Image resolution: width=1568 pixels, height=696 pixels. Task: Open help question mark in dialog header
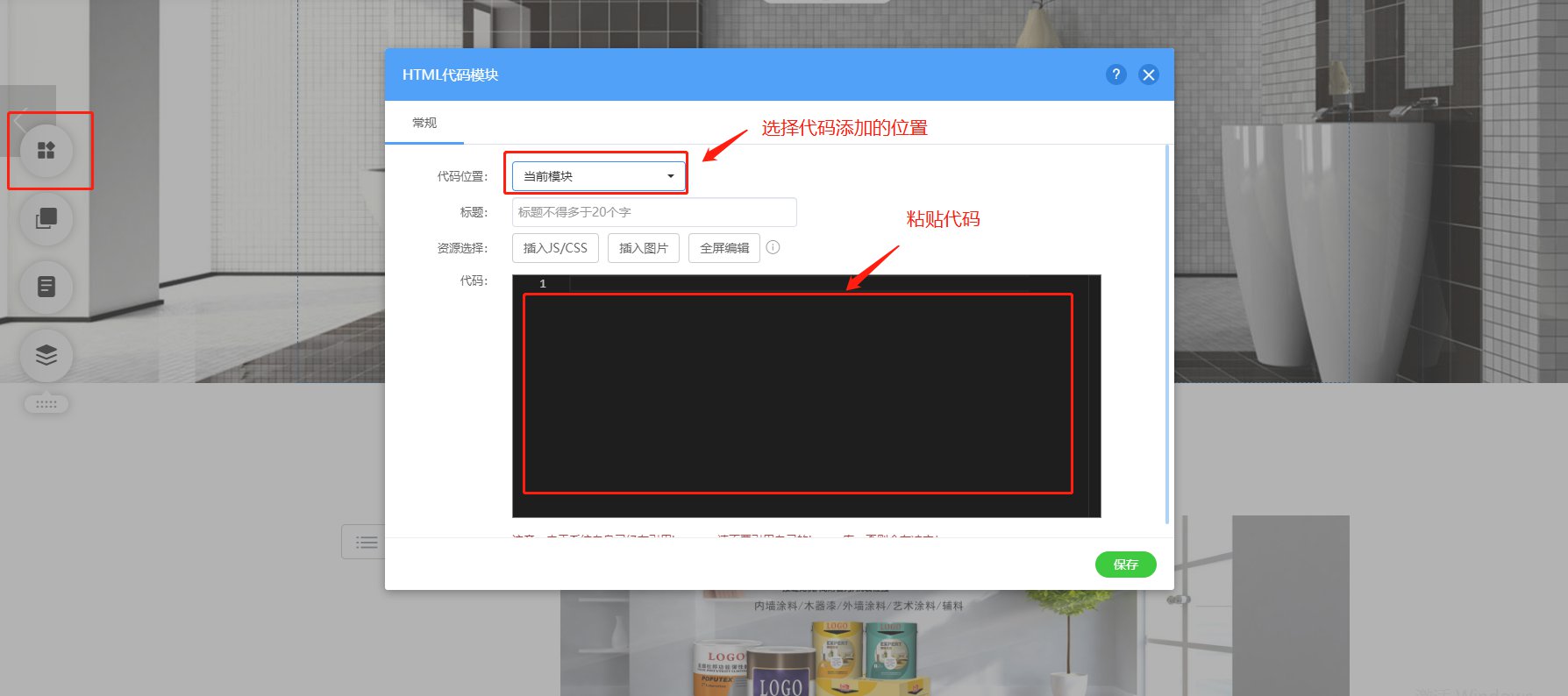[1115, 75]
